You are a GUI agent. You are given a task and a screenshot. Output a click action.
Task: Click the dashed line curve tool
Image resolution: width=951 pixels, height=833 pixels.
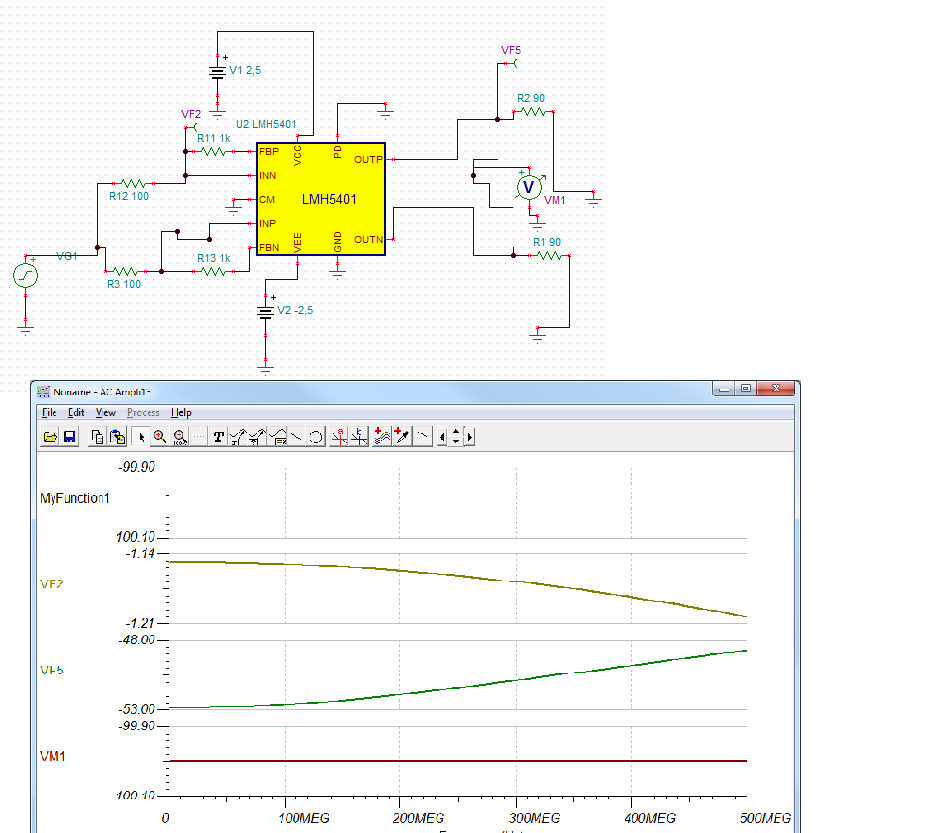(423, 437)
